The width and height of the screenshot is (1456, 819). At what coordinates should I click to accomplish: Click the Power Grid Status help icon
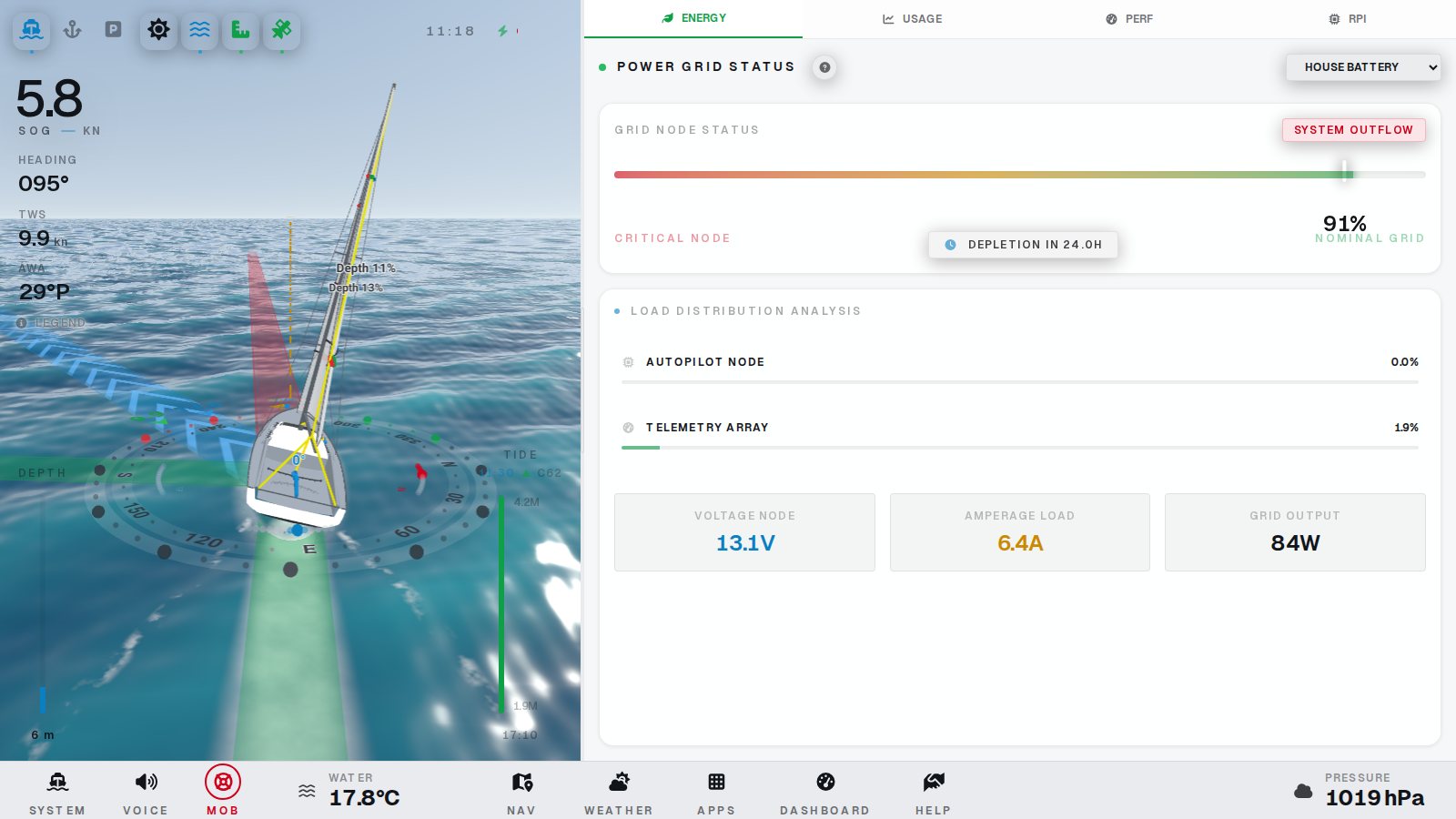(x=824, y=67)
